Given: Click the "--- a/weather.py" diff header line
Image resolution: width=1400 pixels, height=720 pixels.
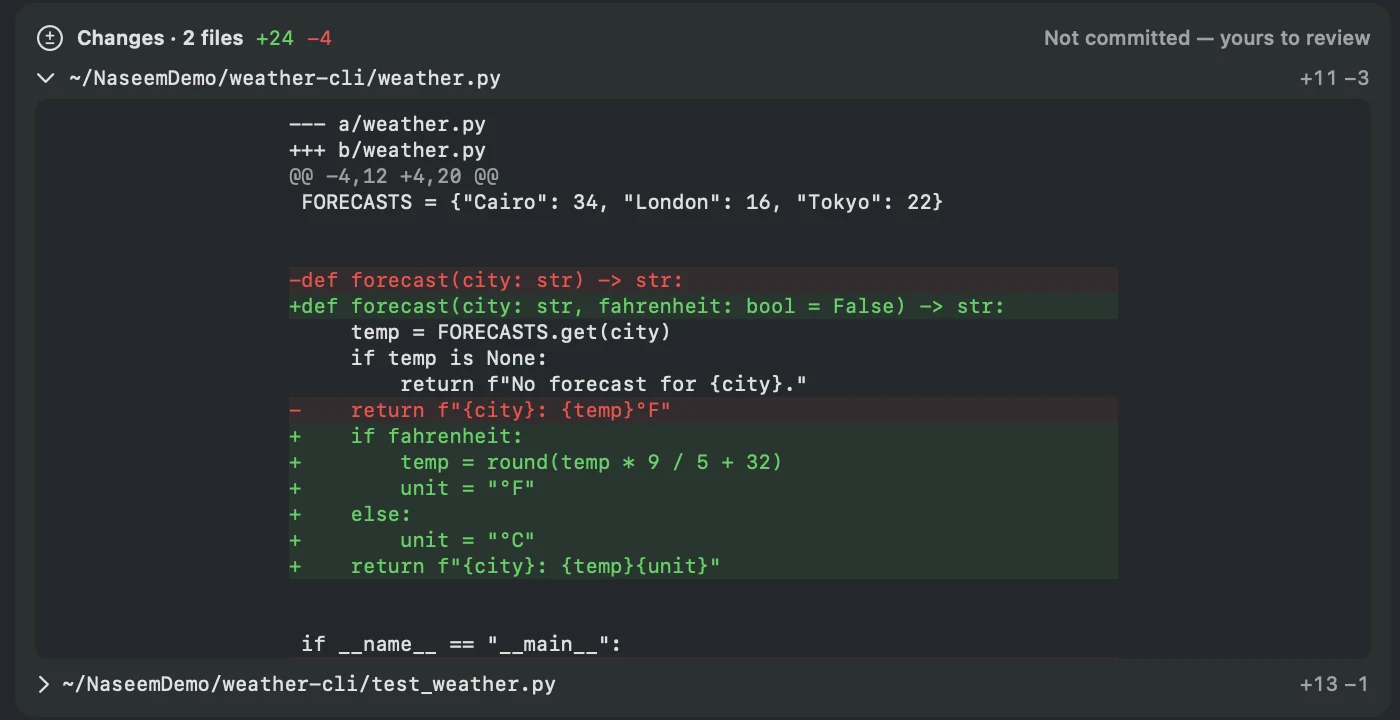Looking at the screenshot, I should pyautogui.click(x=387, y=124).
